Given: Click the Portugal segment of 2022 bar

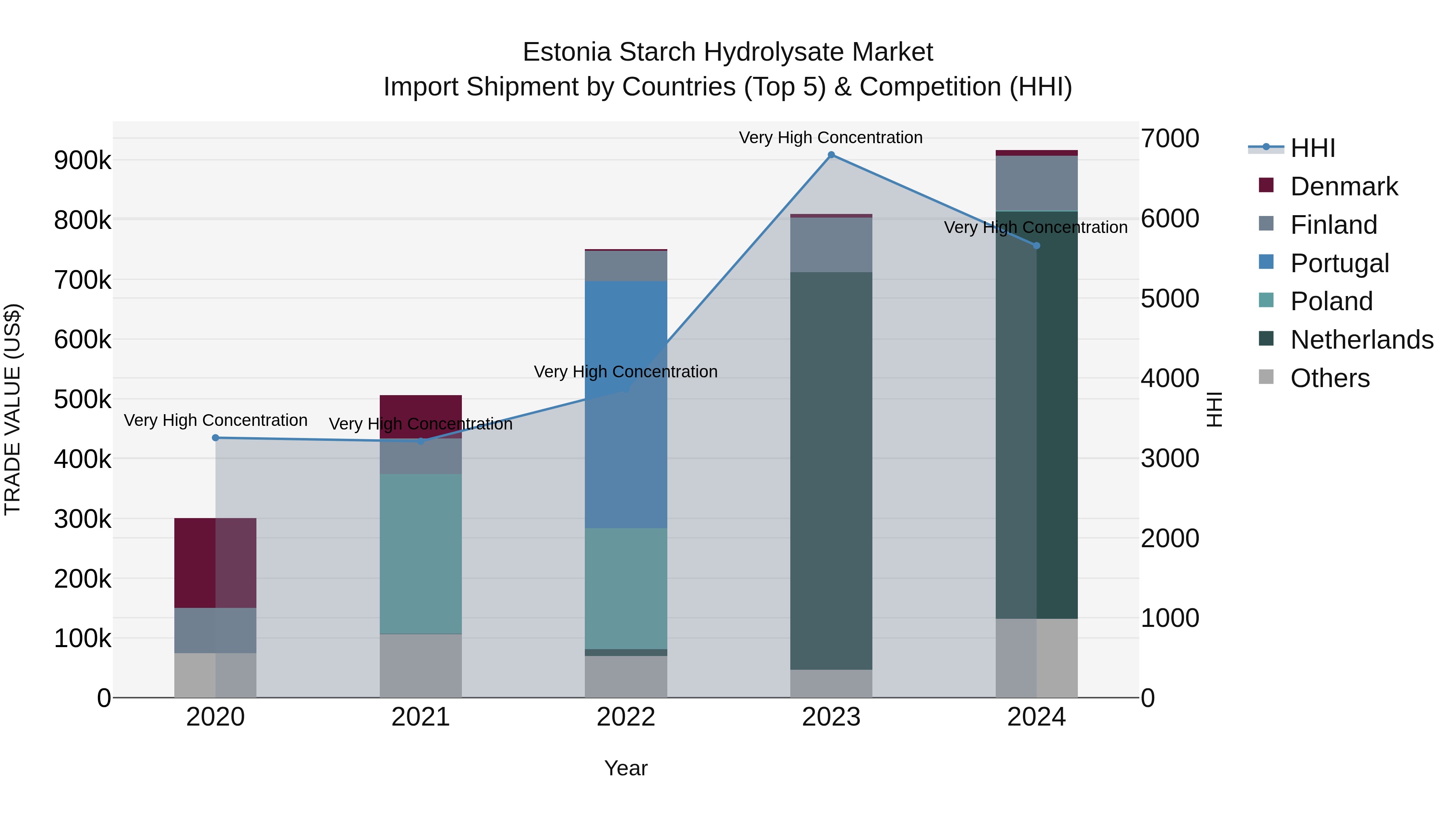Looking at the screenshot, I should tap(626, 405).
